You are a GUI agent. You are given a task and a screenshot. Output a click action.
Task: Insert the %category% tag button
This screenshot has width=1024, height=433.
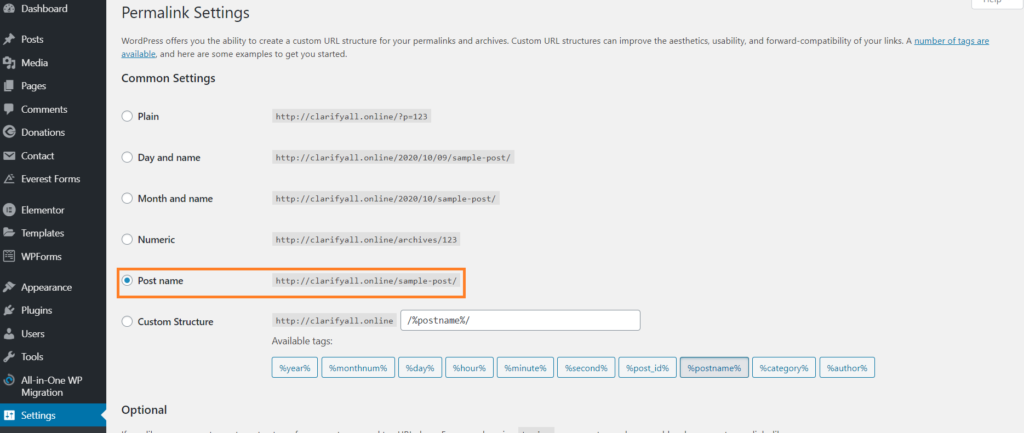[x=784, y=368]
